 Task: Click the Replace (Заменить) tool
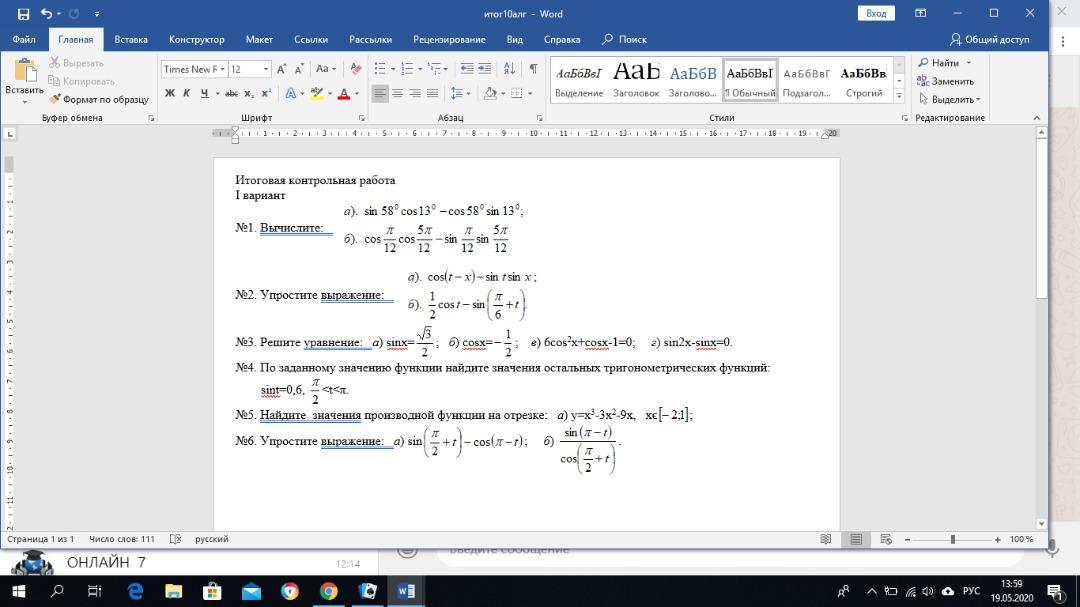[946, 81]
